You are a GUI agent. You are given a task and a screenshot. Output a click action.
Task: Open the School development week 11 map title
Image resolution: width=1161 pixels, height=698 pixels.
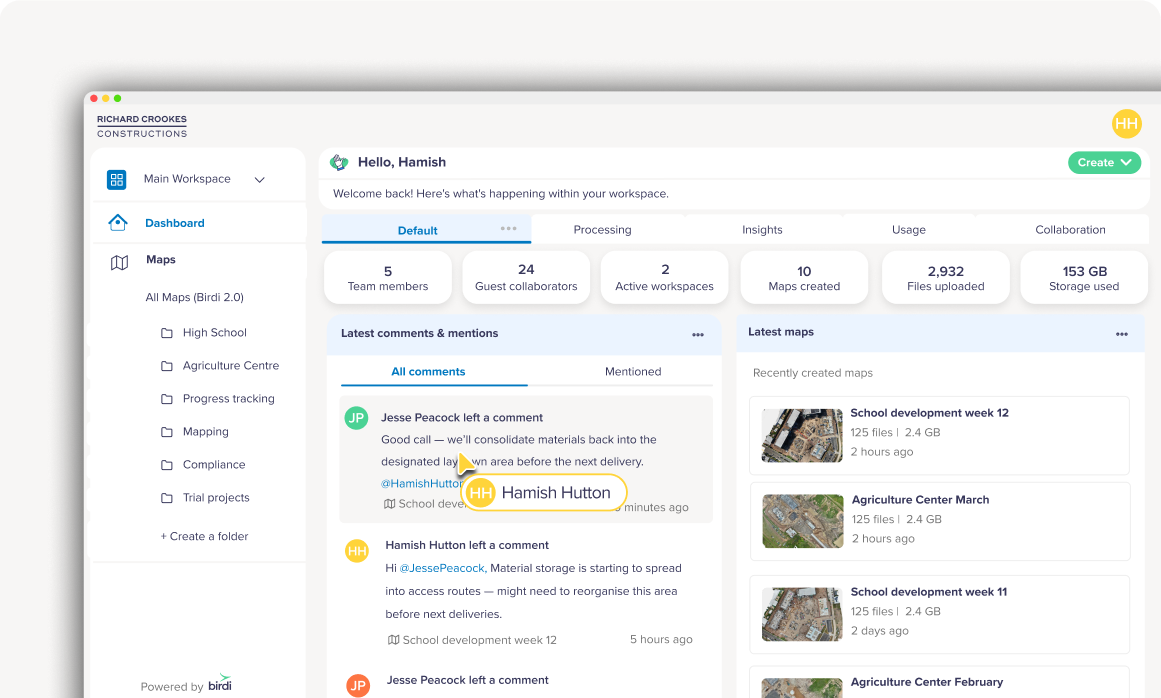[929, 592]
